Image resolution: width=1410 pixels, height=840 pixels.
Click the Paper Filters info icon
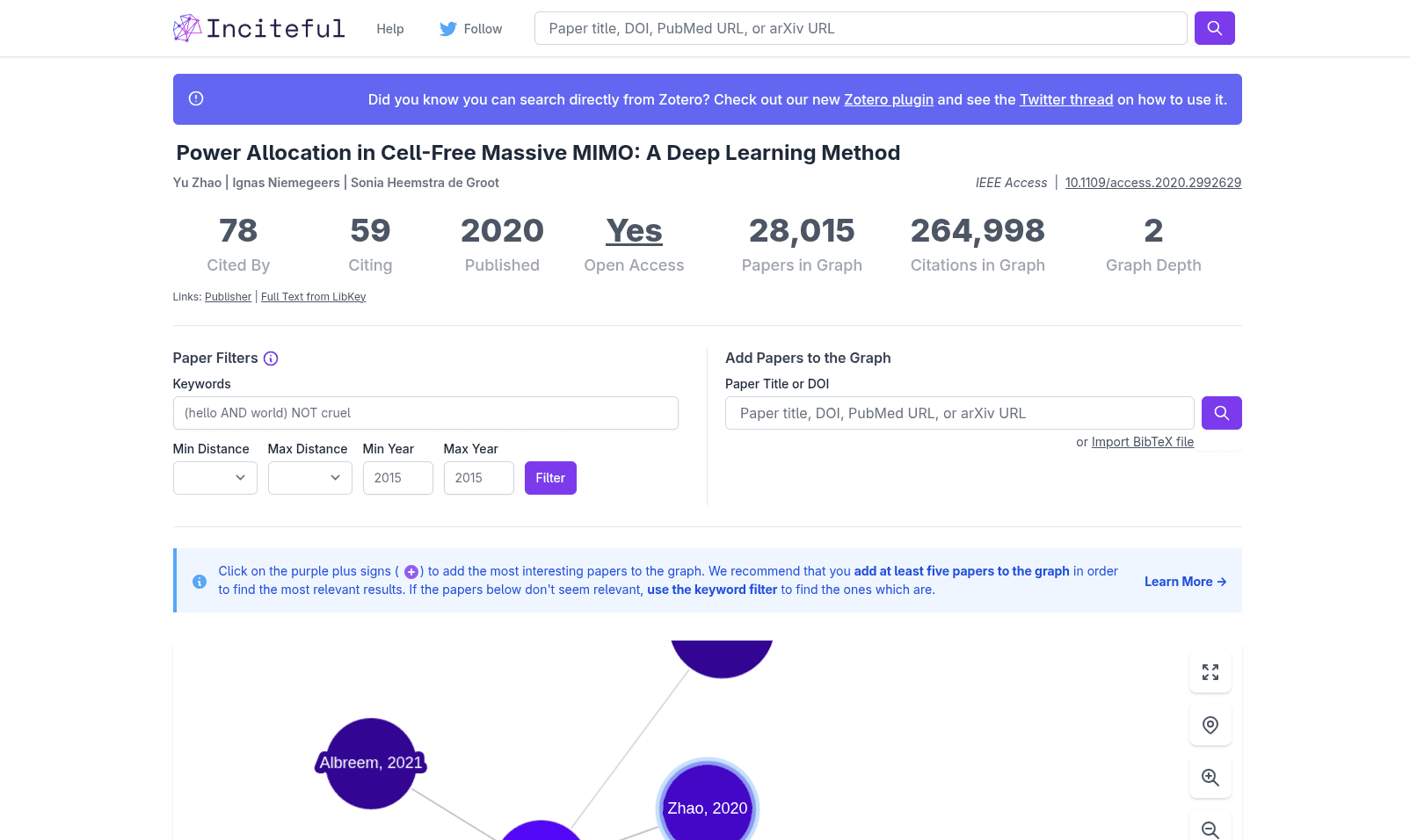click(x=271, y=358)
